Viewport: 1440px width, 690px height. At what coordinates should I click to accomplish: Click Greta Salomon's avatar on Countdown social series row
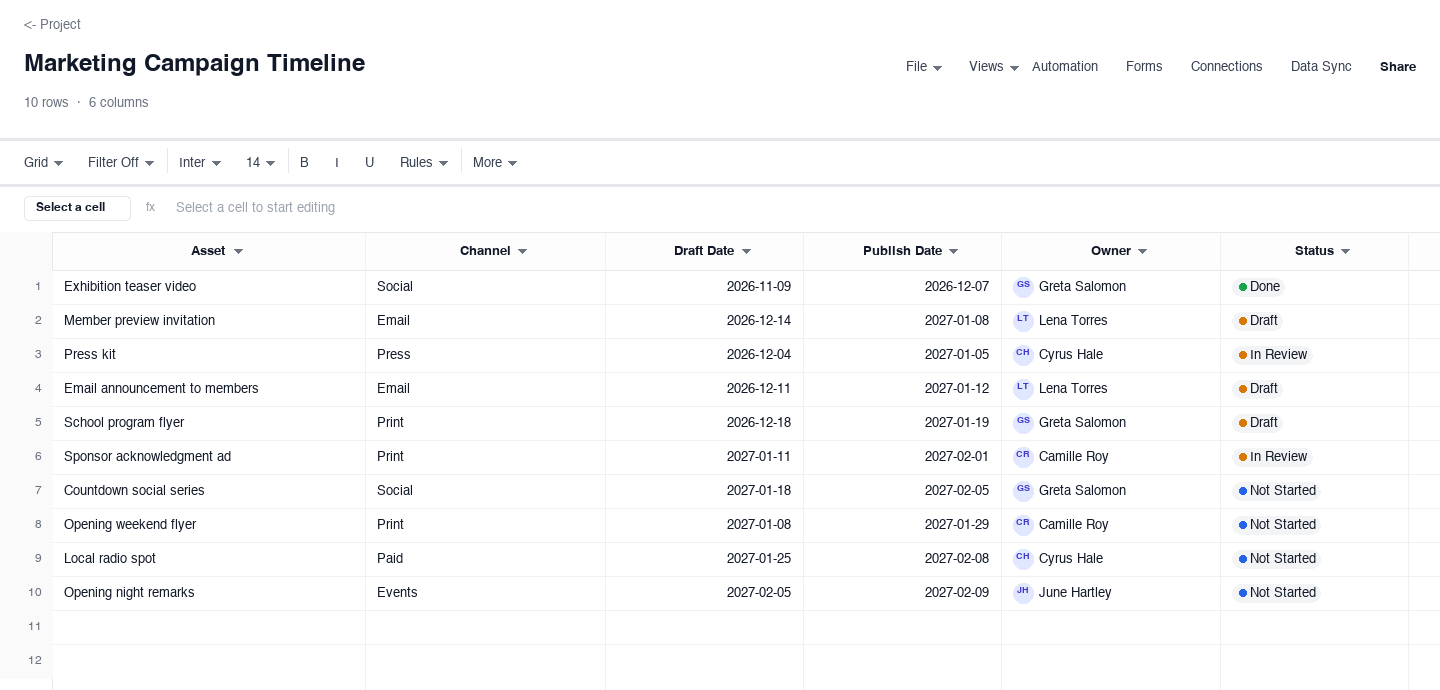coord(1023,490)
